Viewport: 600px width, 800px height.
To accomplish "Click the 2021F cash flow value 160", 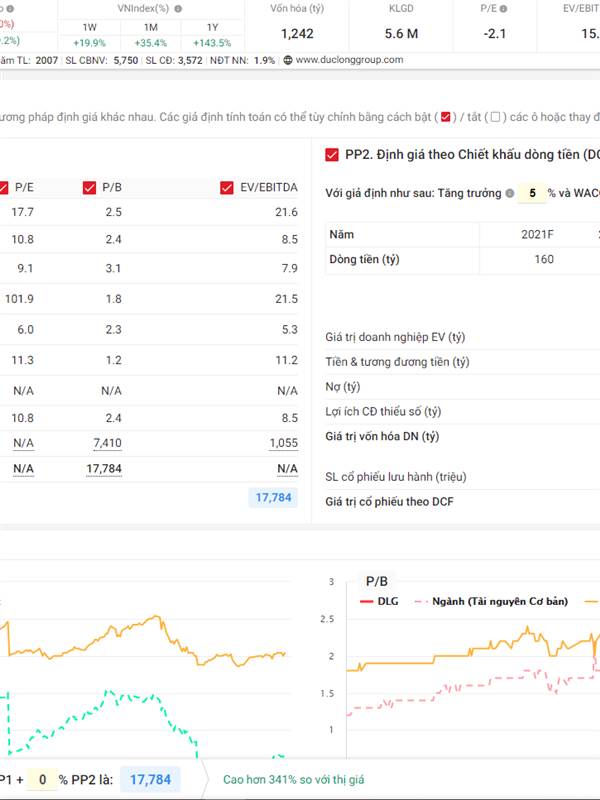I will 544,259.
